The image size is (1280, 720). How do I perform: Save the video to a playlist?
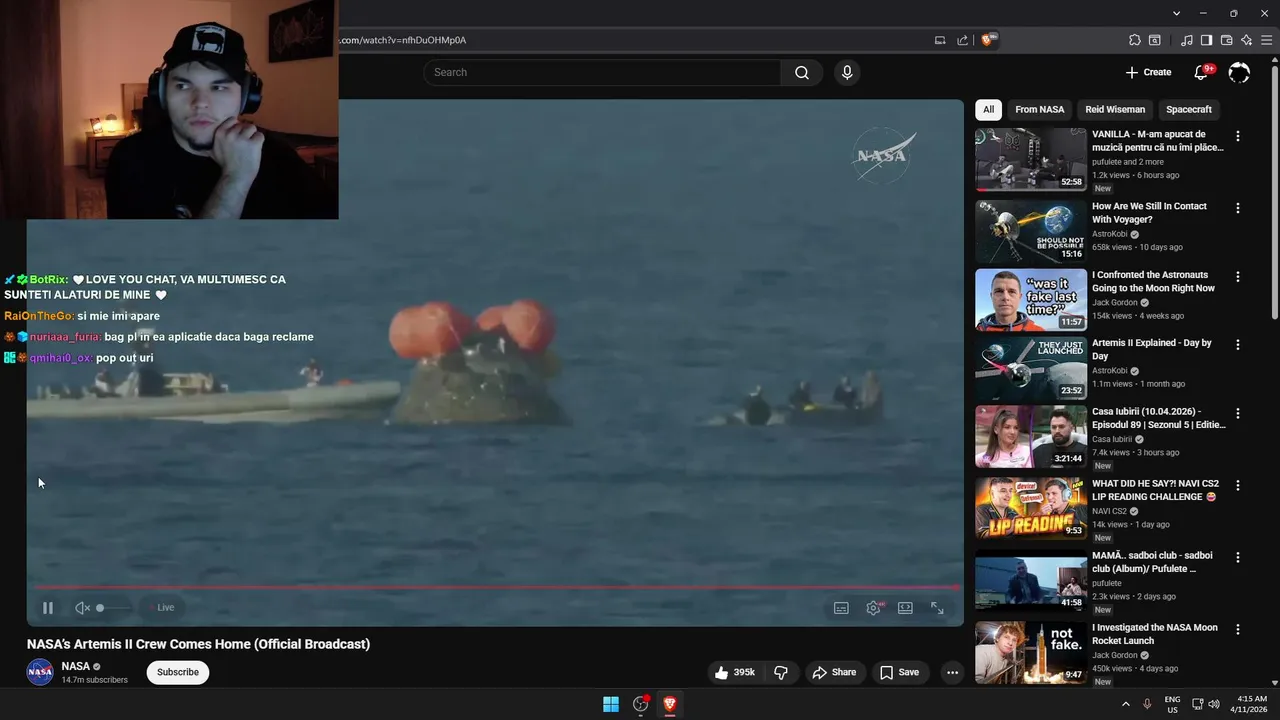point(899,672)
